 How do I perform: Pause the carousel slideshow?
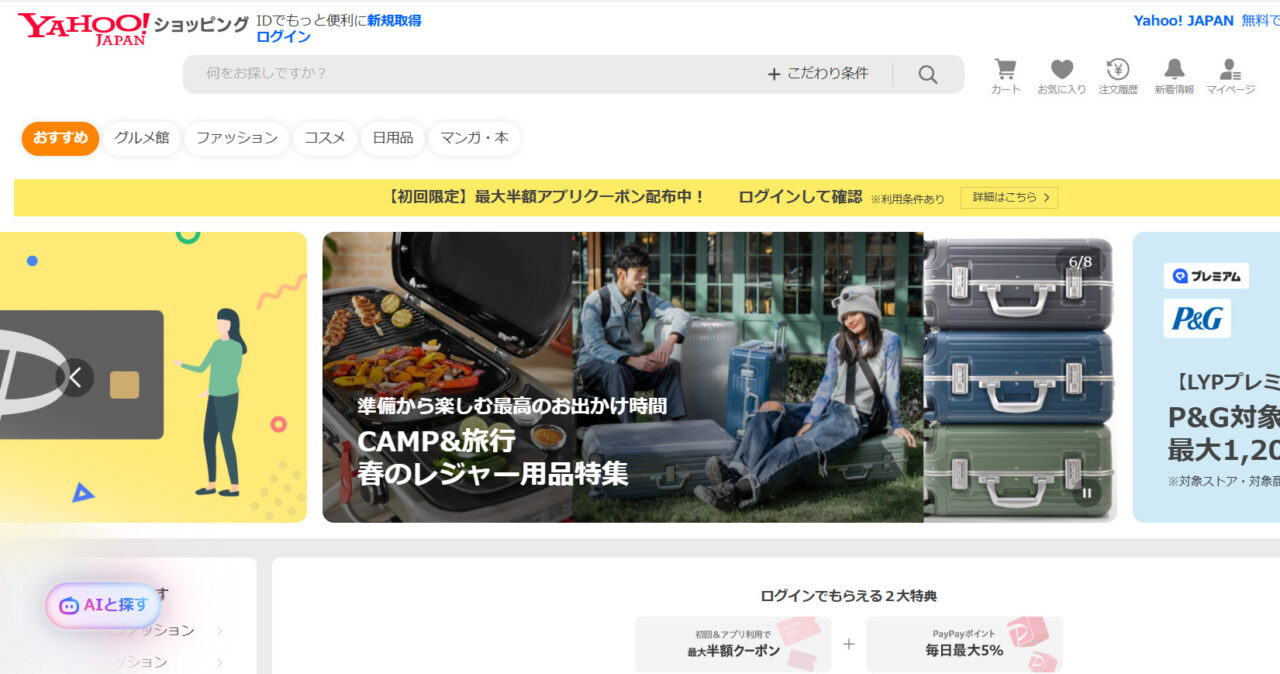(x=1087, y=493)
